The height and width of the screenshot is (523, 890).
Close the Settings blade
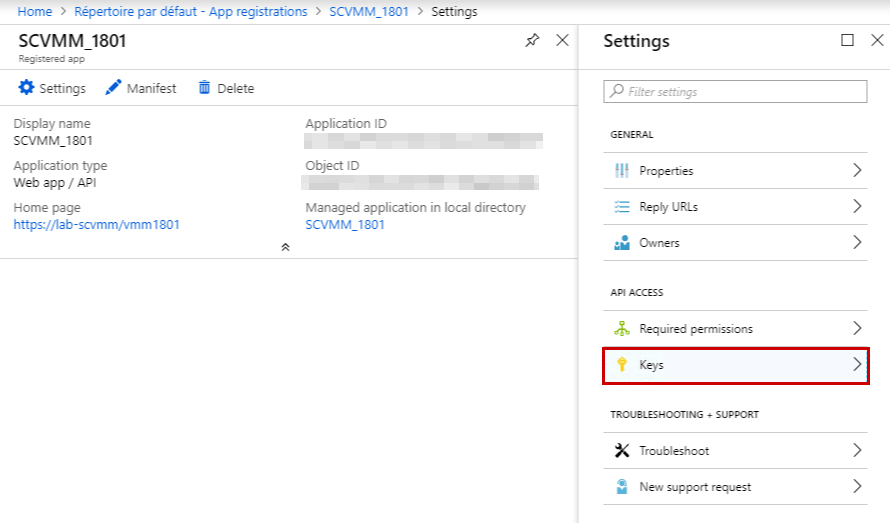pyautogui.click(x=877, y=40)
